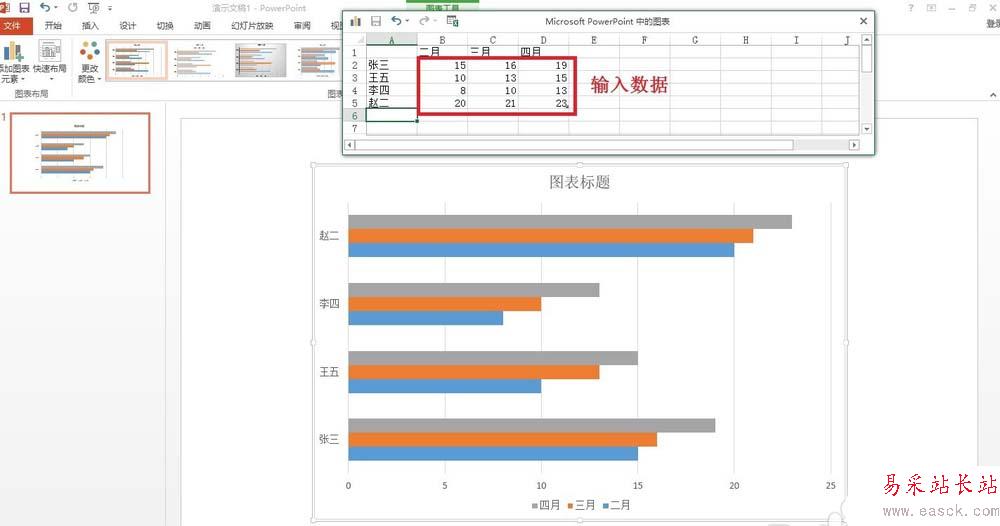The width and height of the screenshot is (1000, 526).
Task: Open redo dropdown in chart data window
Action: 436,22
